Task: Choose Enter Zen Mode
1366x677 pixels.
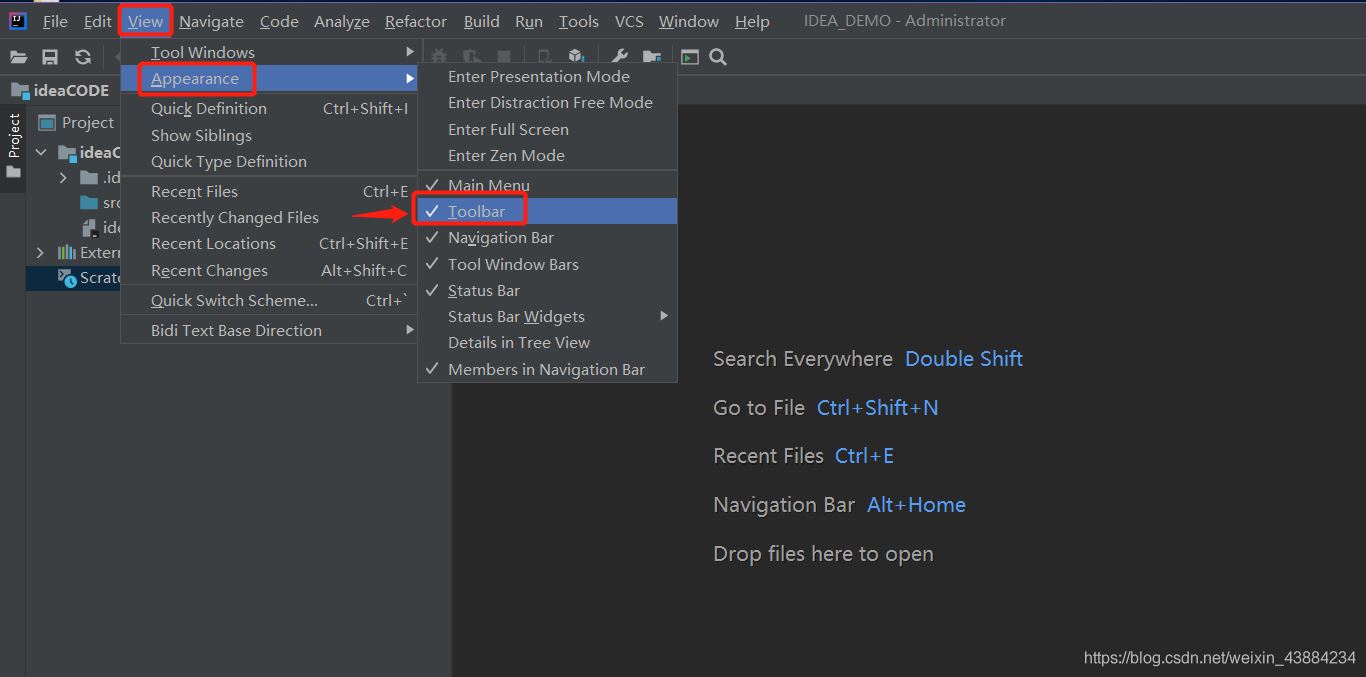Action: point(506,156)
